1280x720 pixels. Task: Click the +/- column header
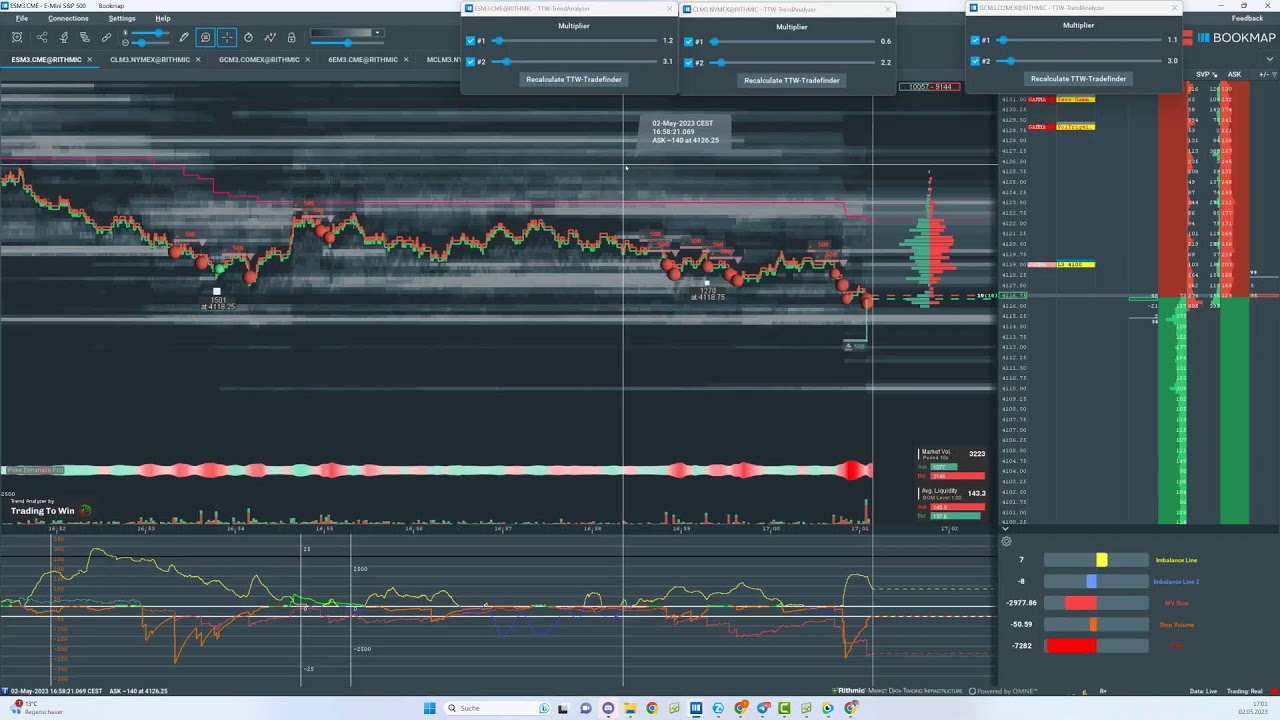coord(1263,74)
